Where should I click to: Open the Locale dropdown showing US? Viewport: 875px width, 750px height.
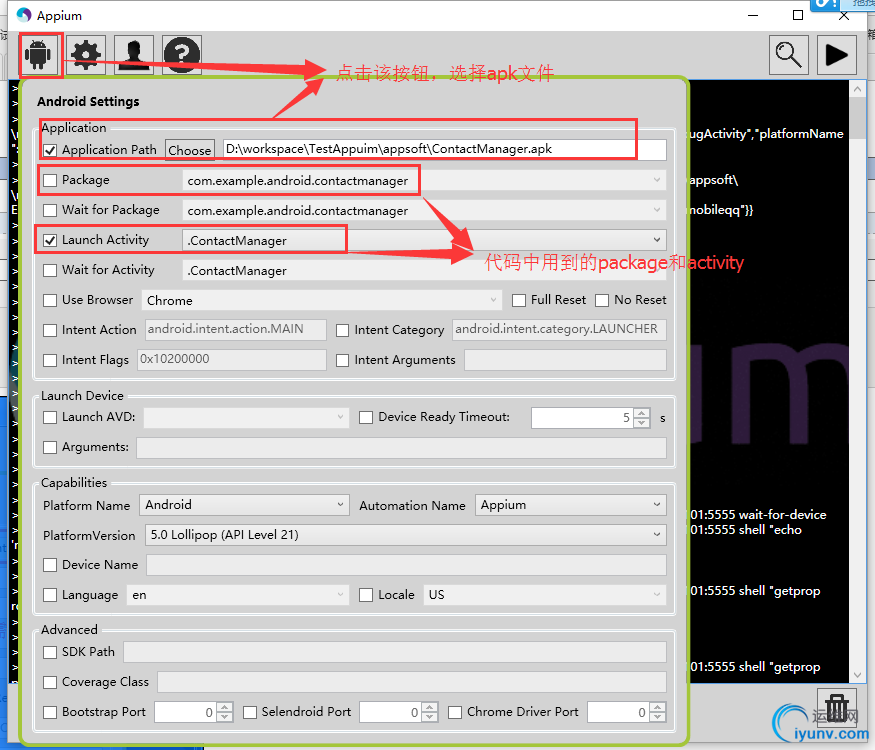(545, 595)
